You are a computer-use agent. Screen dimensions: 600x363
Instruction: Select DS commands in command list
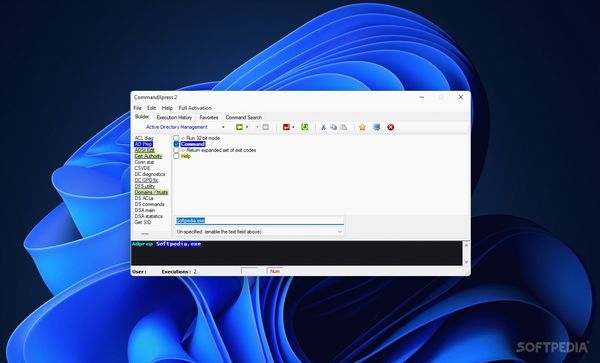click(150, 204)
